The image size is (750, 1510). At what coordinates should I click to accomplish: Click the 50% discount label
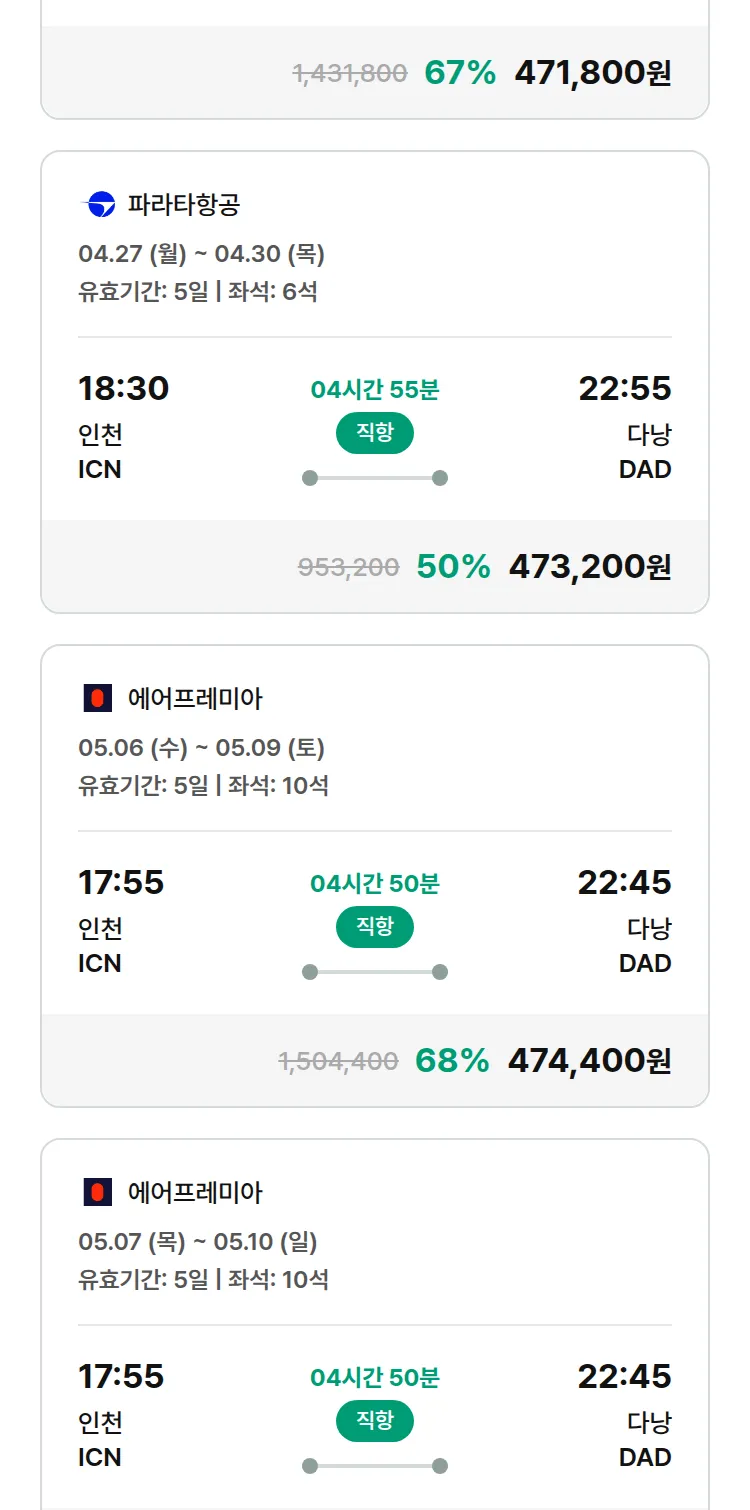(x=453, y=567)
